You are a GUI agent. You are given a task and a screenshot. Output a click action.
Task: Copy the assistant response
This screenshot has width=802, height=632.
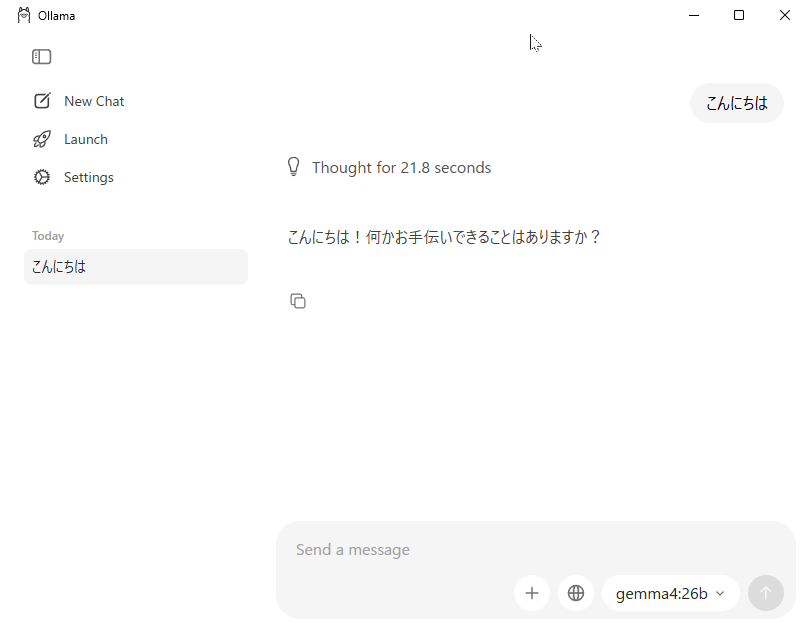[298, 301]
